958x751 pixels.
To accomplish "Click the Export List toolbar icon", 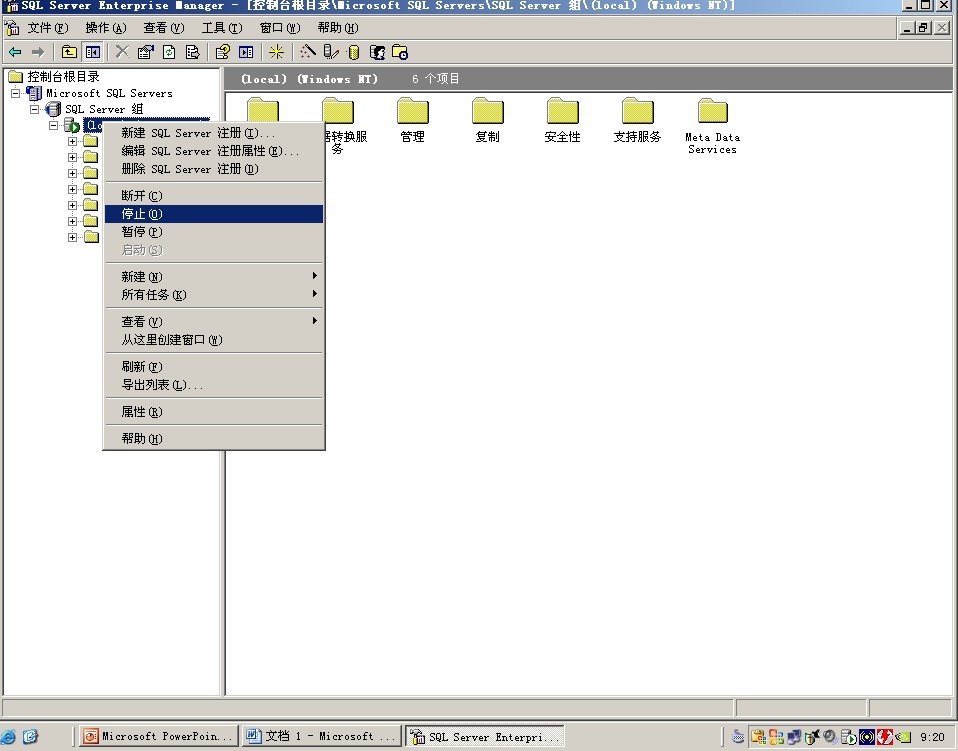I will pos(192,53).
